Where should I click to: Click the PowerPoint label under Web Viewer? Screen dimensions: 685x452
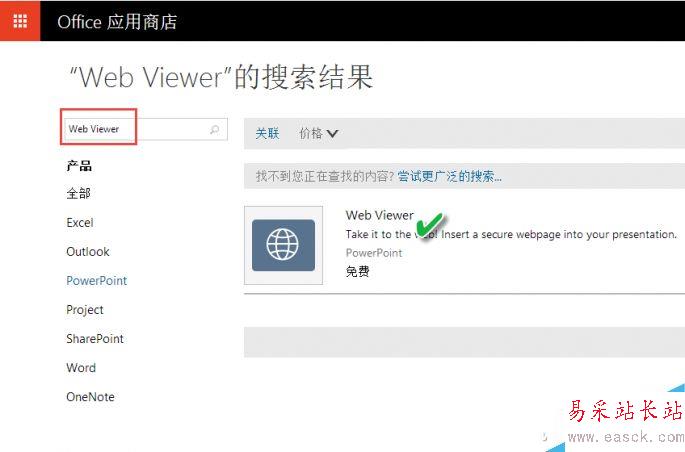[x=374, y=253]
